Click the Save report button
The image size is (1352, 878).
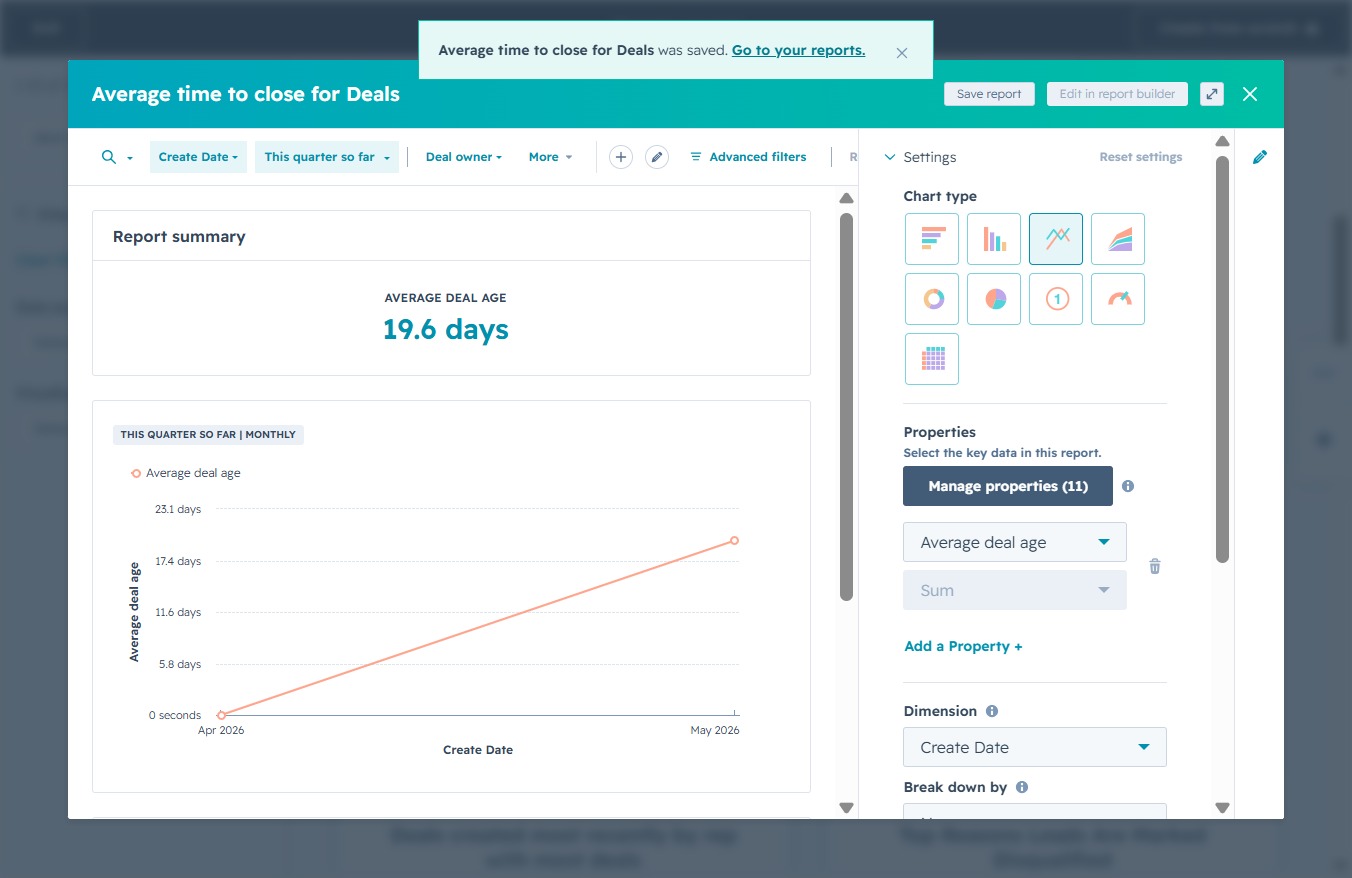[x=989, y=94]
